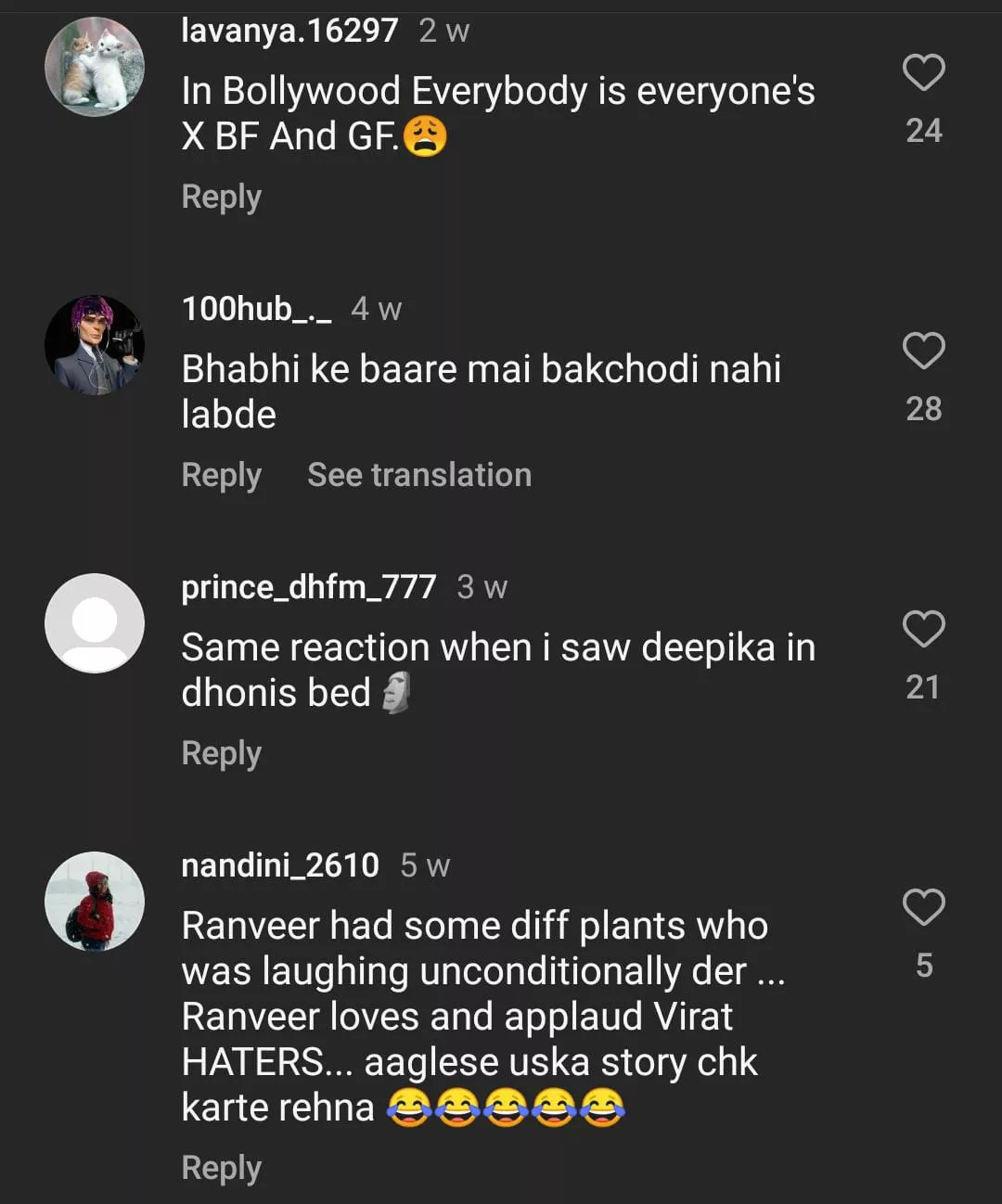This screenshot has width=1002, height=1204.
Task: Open 100hub_._'s avatar
Action: coord(95,345)
